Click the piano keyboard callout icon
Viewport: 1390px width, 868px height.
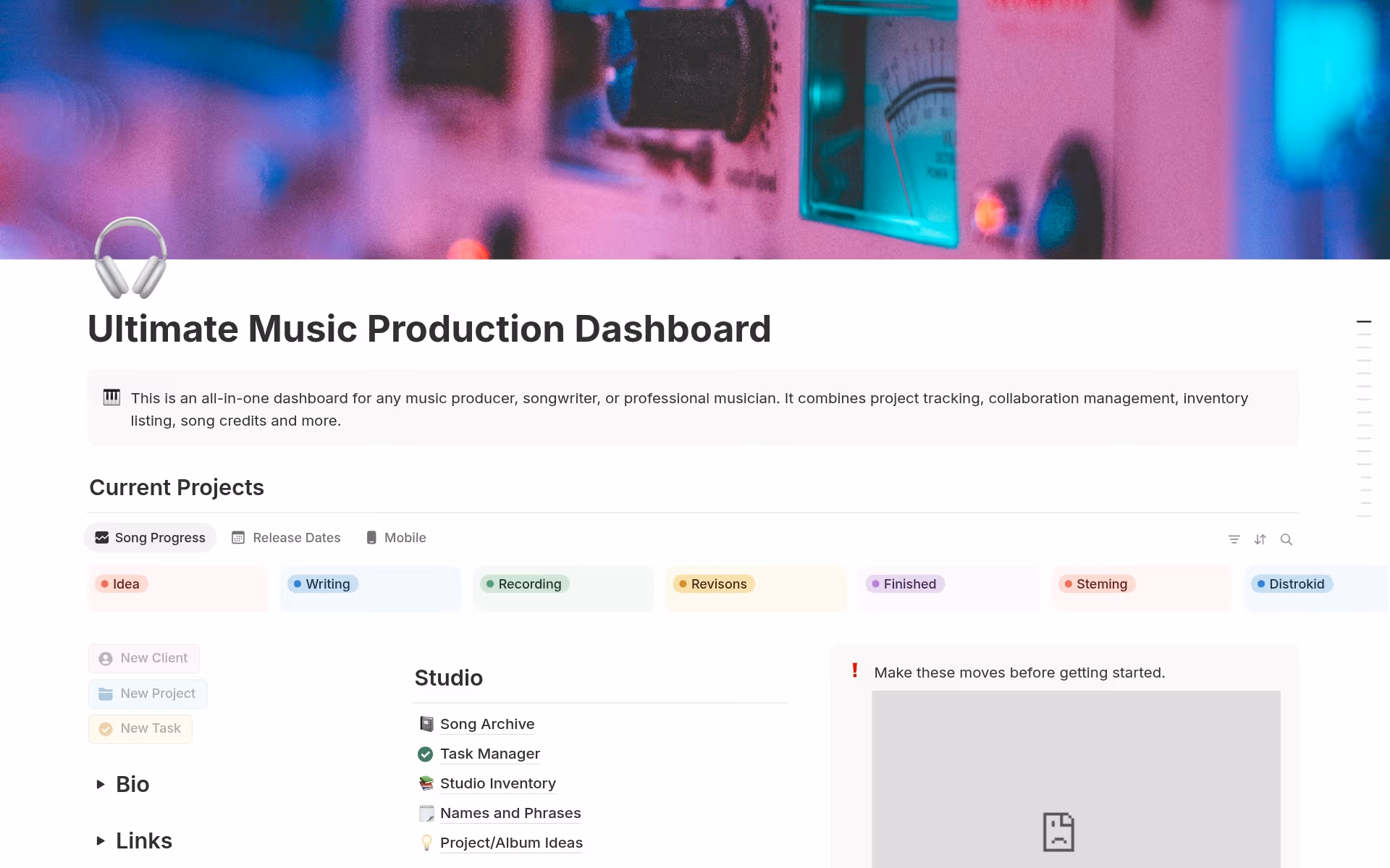[x=111, y=397]
